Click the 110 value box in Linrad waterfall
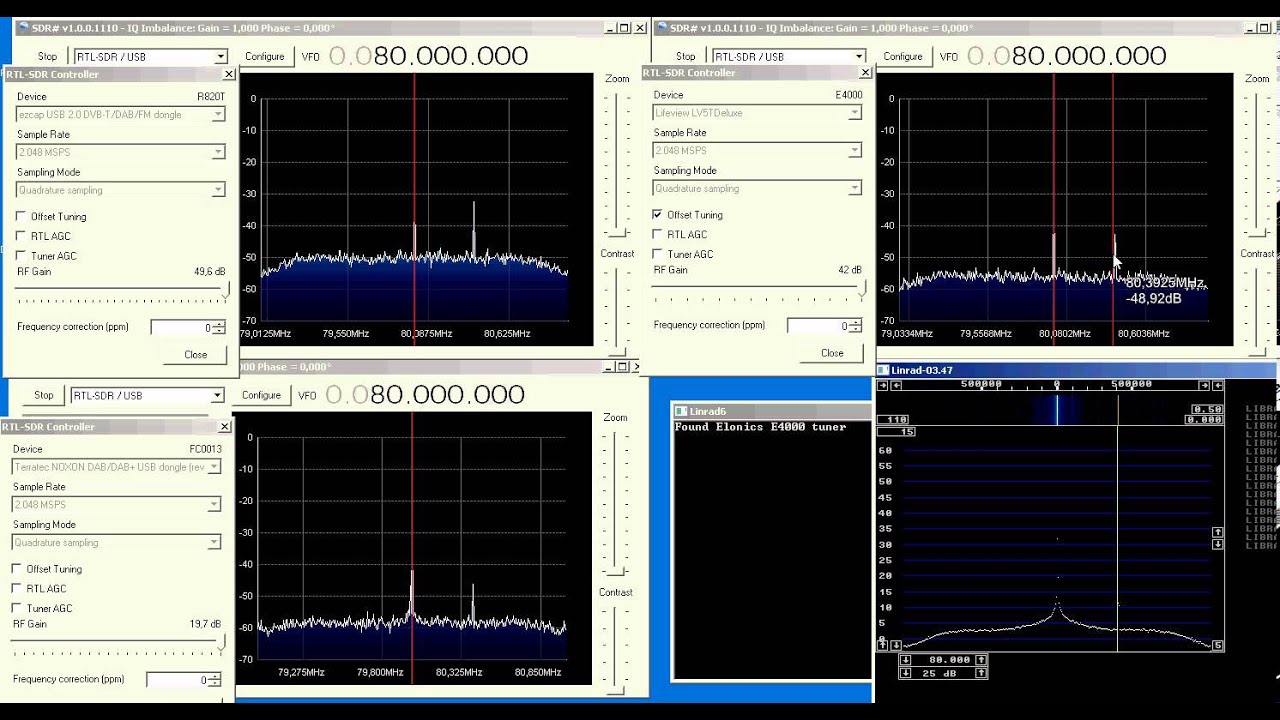 tap(893, 420)
